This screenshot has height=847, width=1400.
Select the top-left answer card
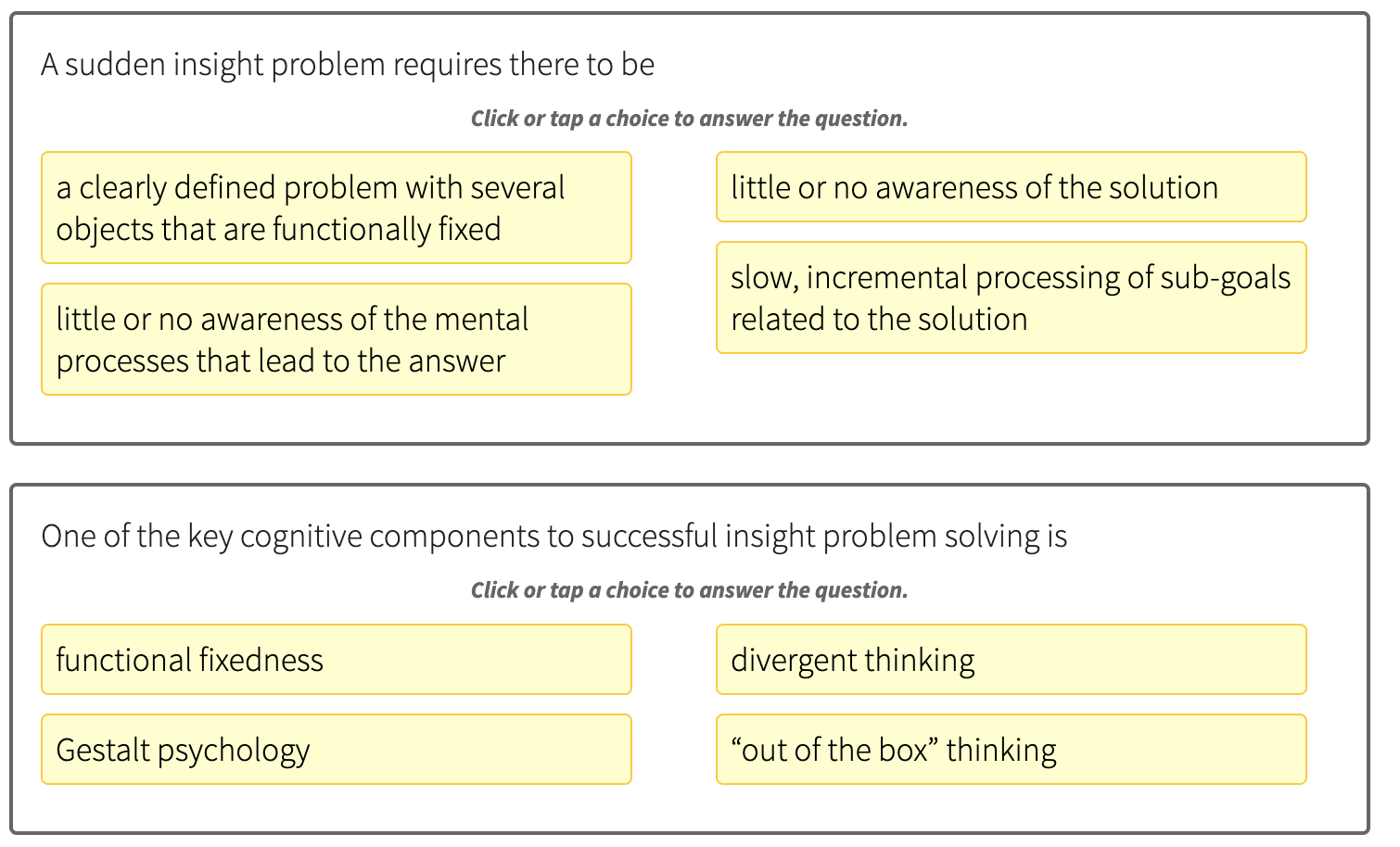(x=336, y=208)
